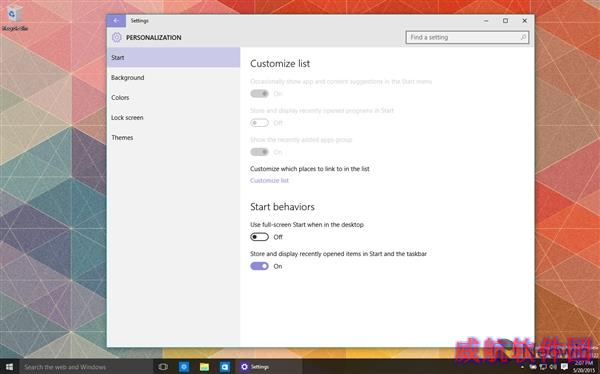Click the volume speaker tray icon
The width and height of the screenshot is (600, 374).
[553, 367]
